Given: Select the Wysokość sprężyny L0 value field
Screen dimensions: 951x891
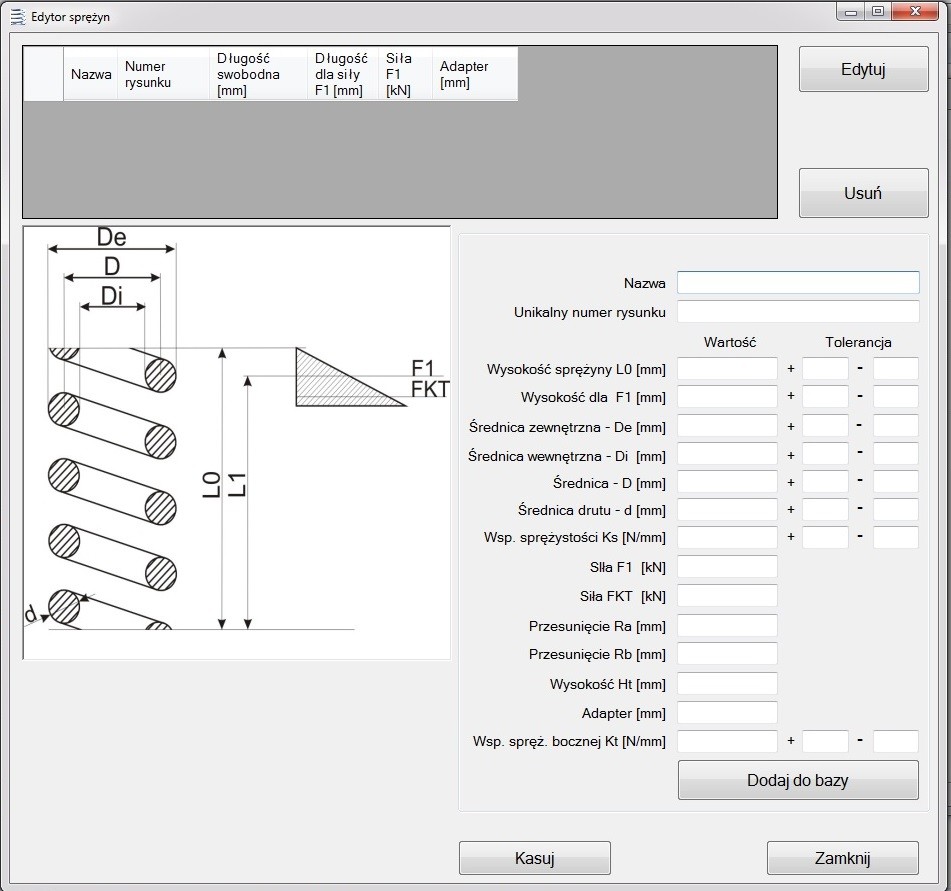Looking at the screenshot, I should 726,369.
